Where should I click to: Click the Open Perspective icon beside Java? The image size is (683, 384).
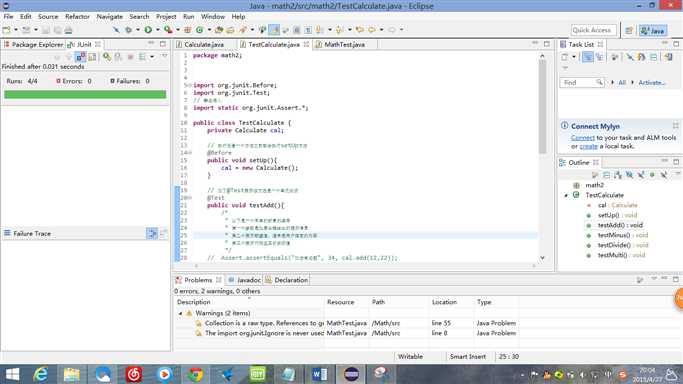(629, 30)
